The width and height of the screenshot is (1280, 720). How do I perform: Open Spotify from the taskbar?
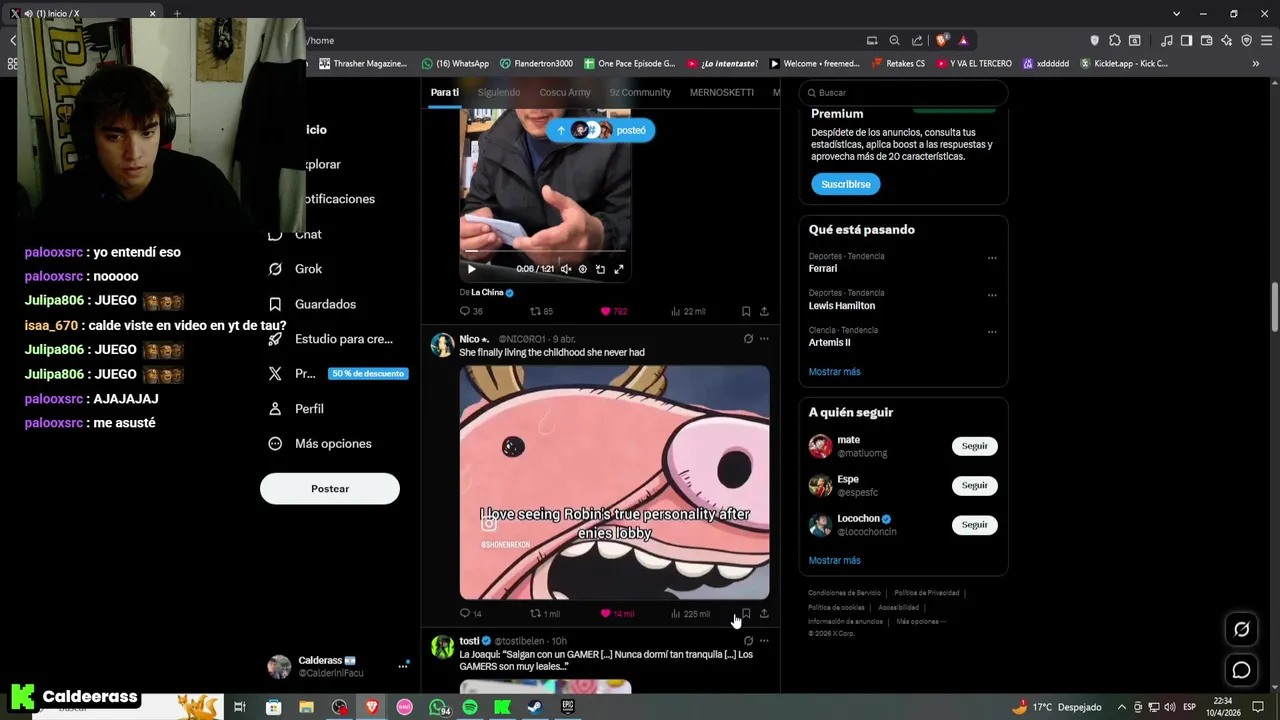tap(470, 707)
